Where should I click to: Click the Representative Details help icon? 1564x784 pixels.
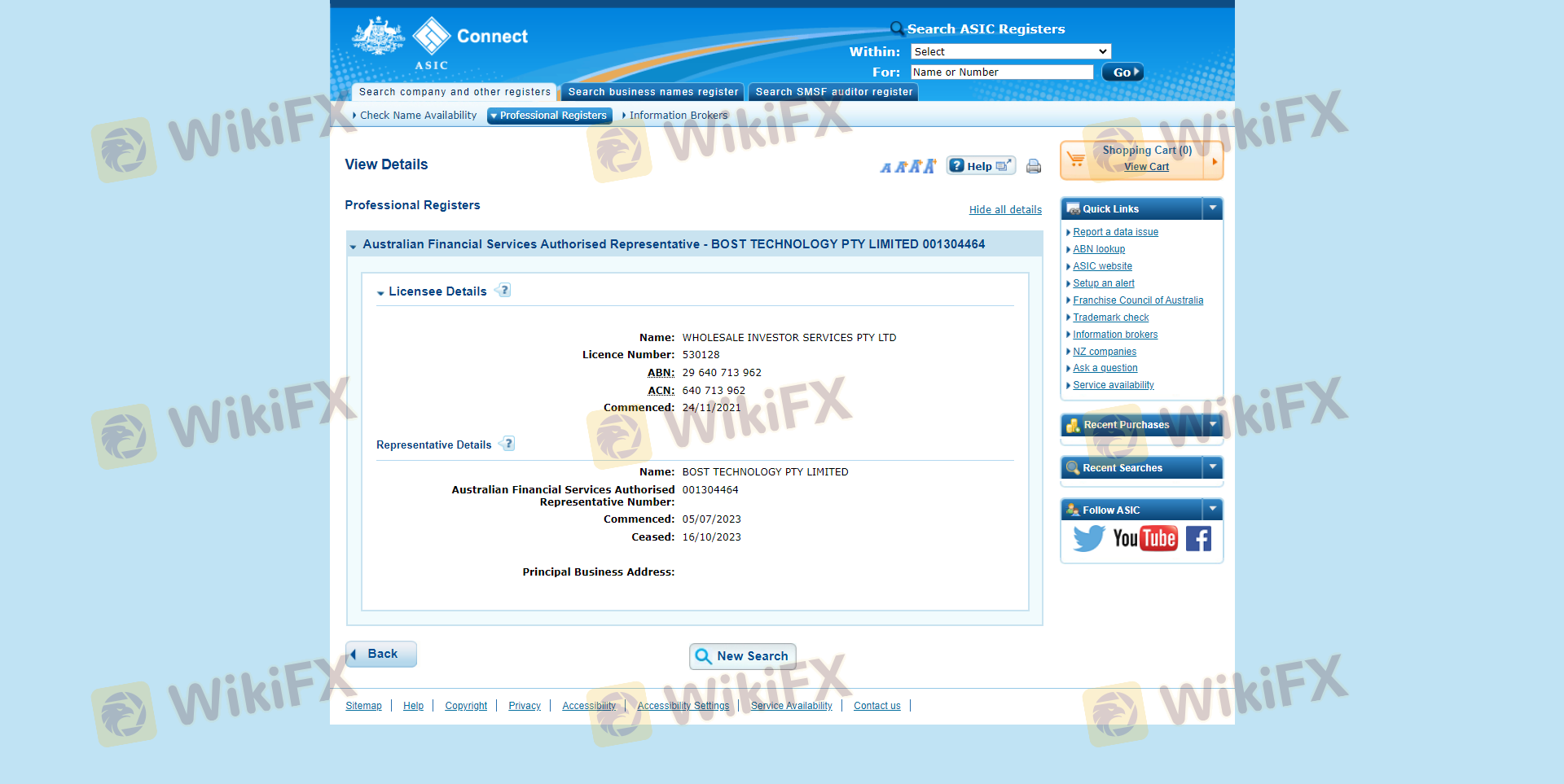(508, 444)
